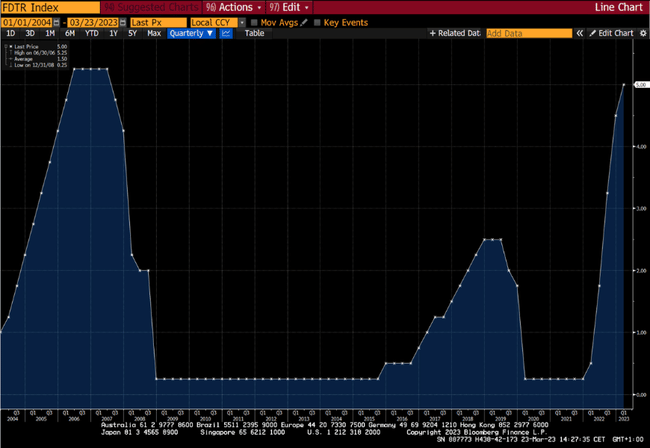Toggle Last Price legend marker

click(9, 46)
